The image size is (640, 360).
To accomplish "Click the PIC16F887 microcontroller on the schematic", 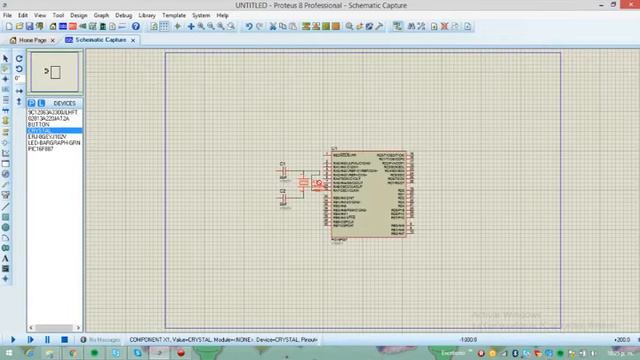I will tap(369, 194).
